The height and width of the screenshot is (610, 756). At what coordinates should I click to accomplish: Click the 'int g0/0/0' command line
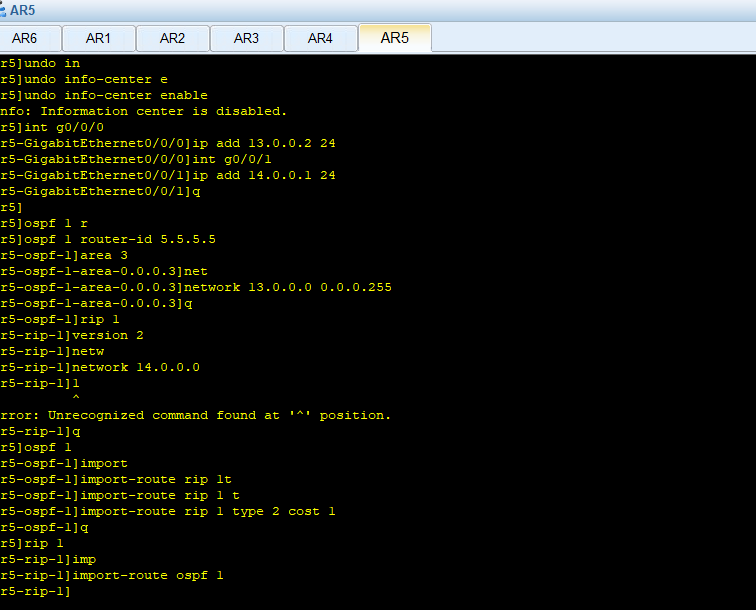pos(52,127)
